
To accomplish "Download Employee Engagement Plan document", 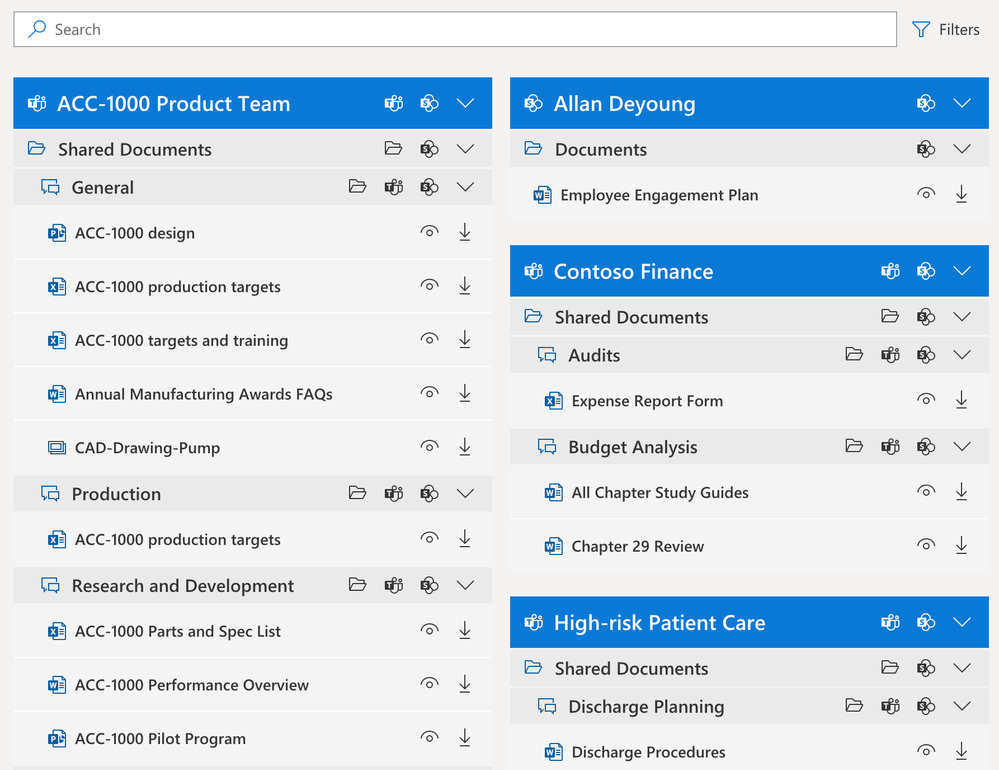I will coord(961,194).
